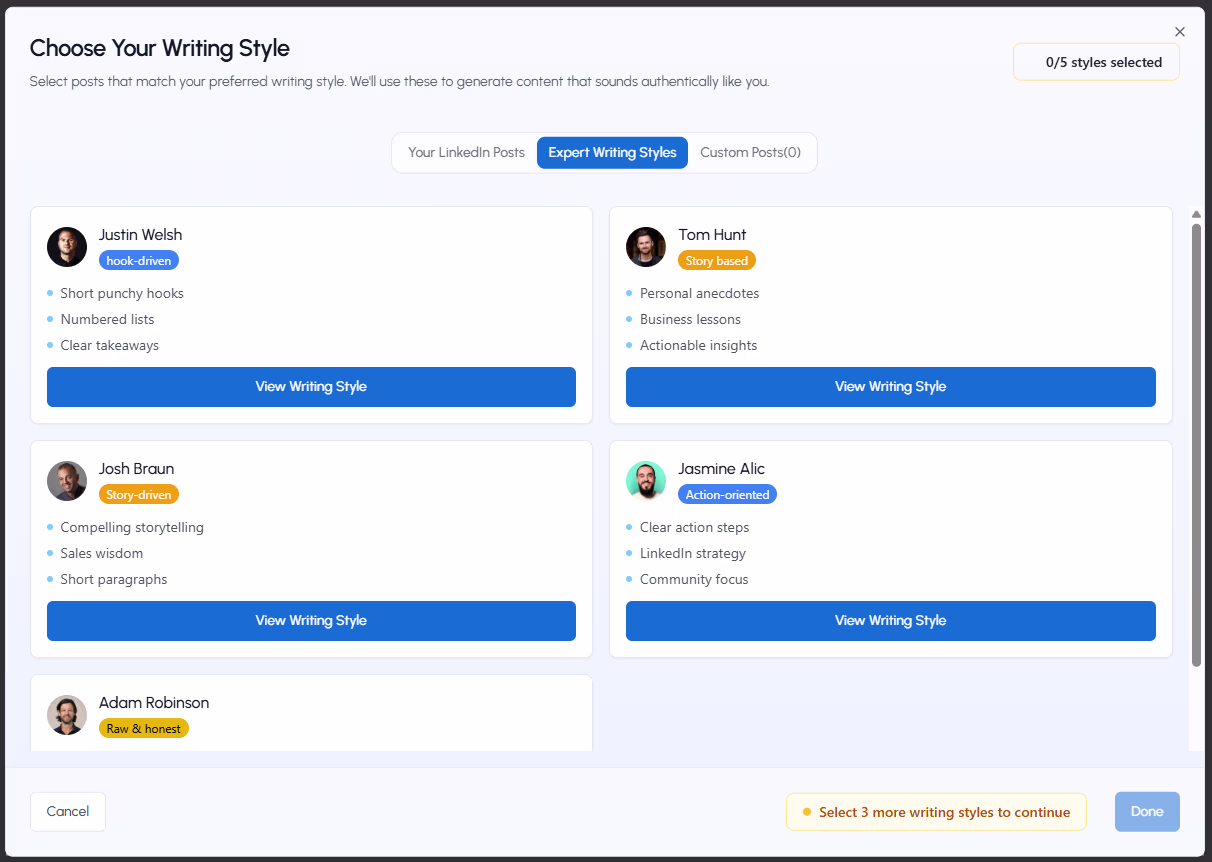View Justin Welsh's writing style
The width and height of the screenshot is (1212, 862).
click(311, 387)
